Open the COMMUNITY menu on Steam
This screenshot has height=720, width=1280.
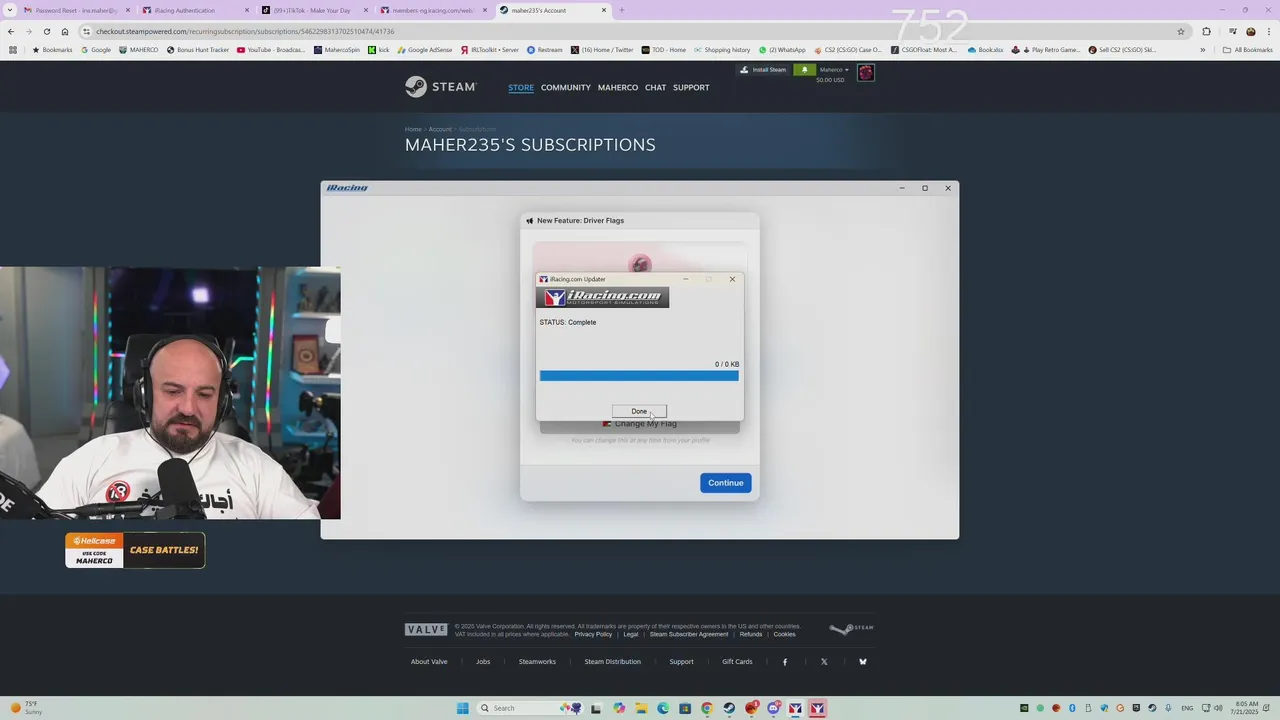[x=566, y=88]
